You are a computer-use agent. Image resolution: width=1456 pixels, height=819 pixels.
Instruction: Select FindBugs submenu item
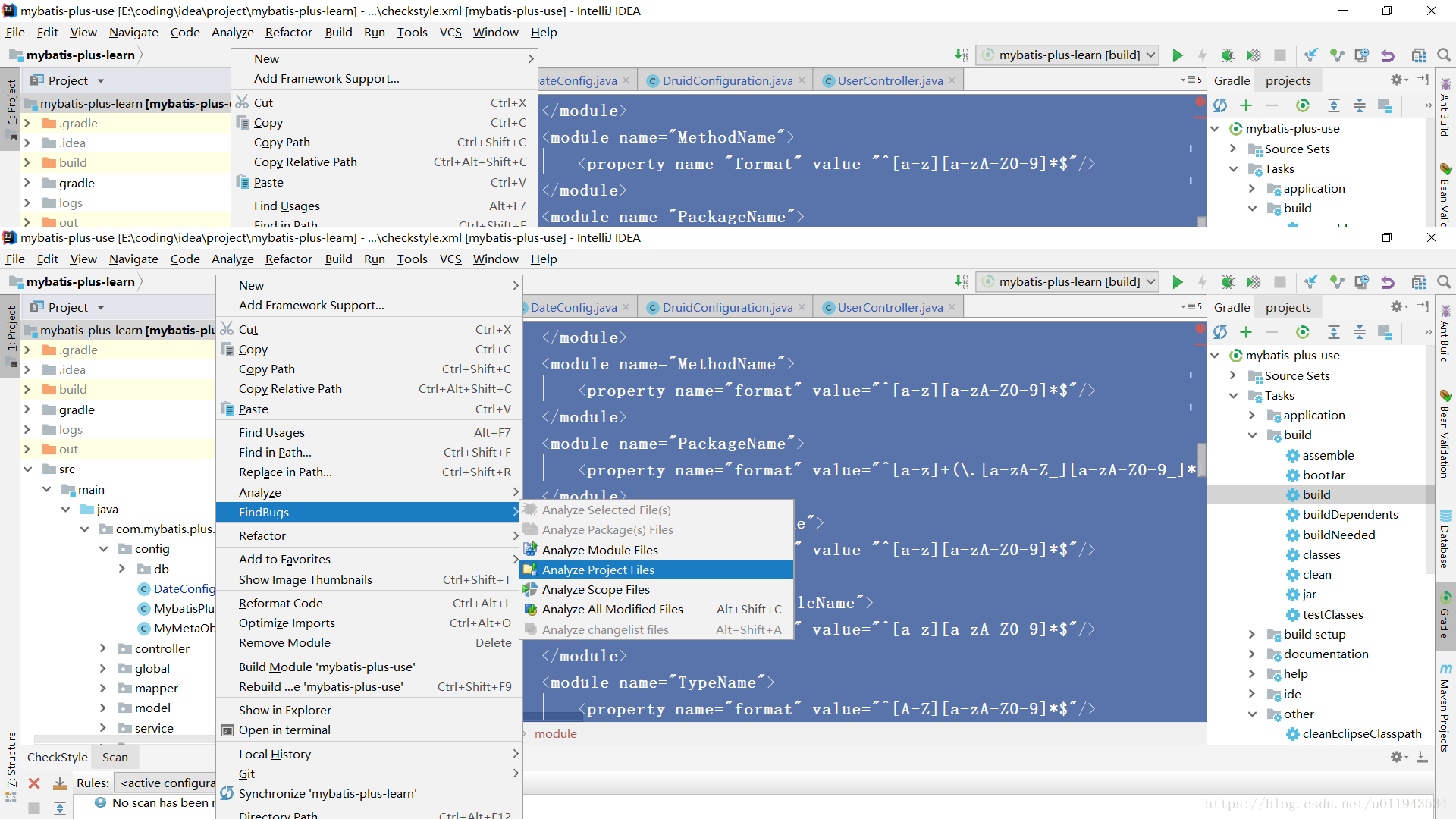264,511
